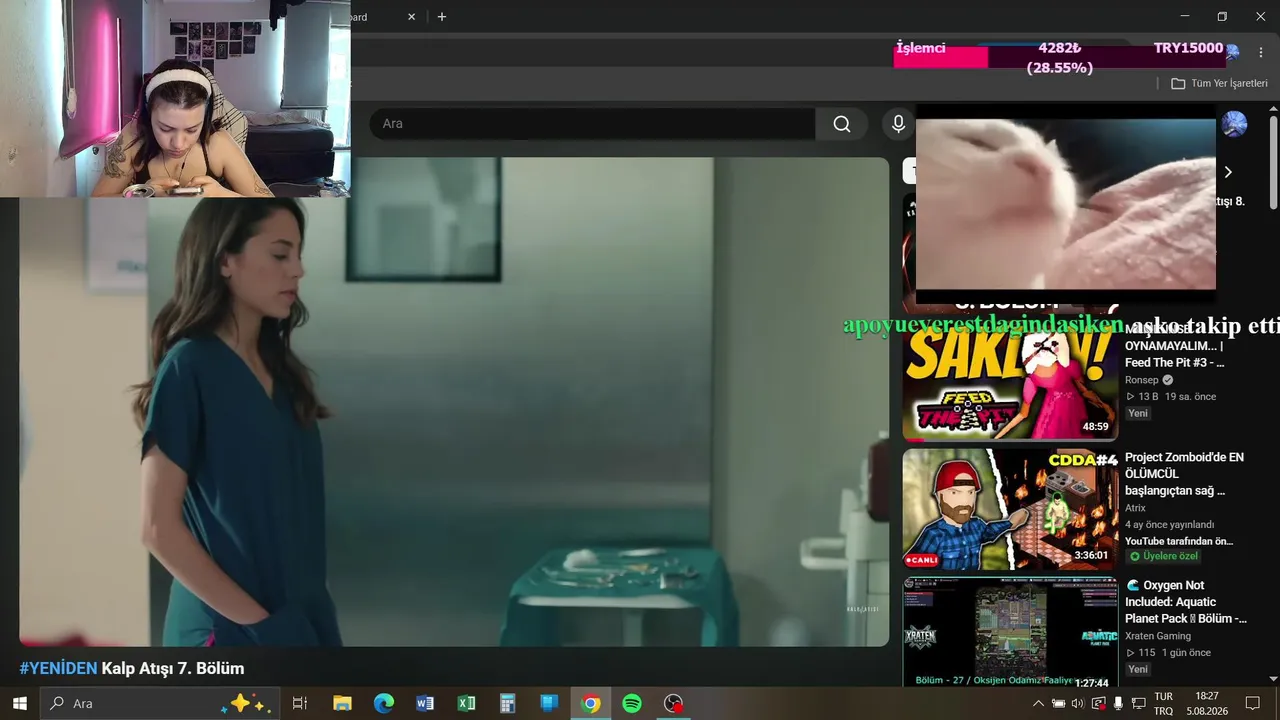Switch the TUR TRQ input language
This screenshot has width=1280, height=720.
1164,704
